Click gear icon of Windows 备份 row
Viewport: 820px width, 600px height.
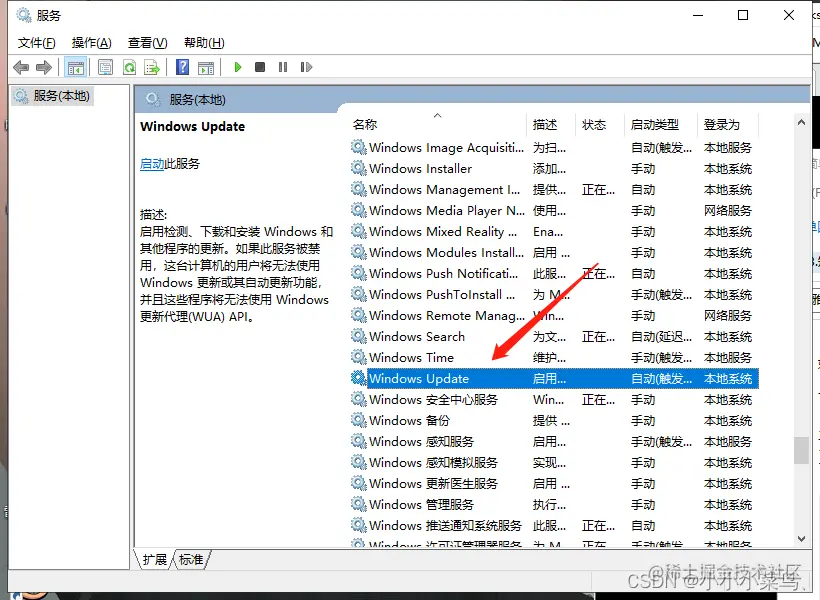coord(358,420)
